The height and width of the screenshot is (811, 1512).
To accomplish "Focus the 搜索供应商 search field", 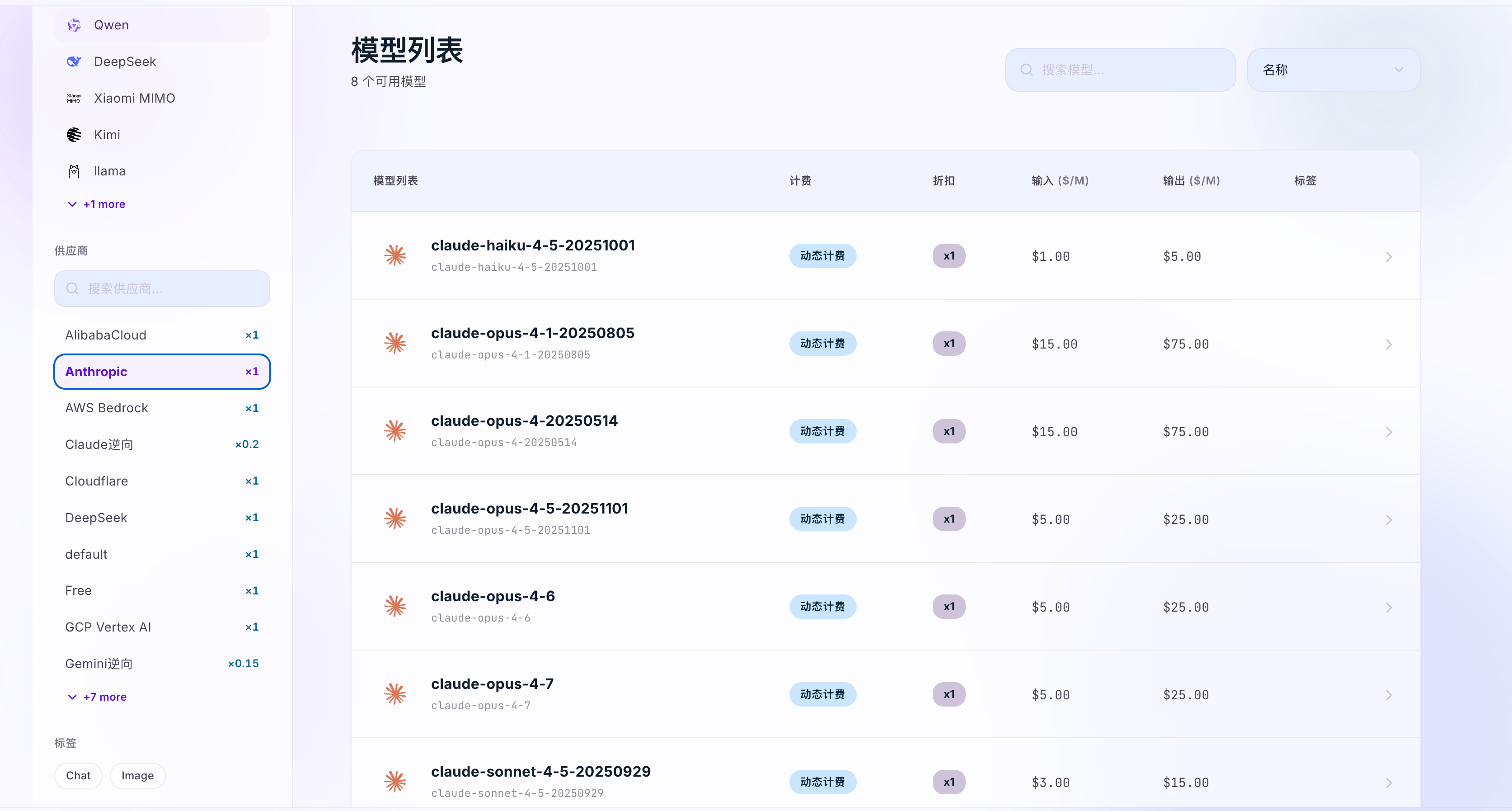I will coord(162,288).
